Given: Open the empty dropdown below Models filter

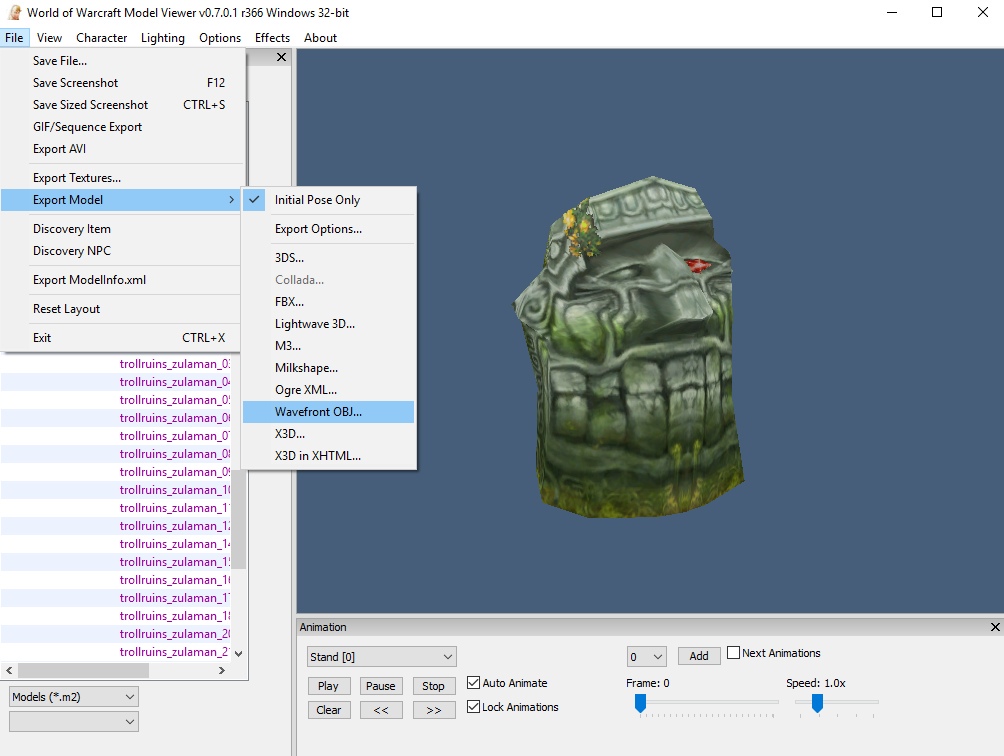Looking at the screenshot, I should pos(74,721).
